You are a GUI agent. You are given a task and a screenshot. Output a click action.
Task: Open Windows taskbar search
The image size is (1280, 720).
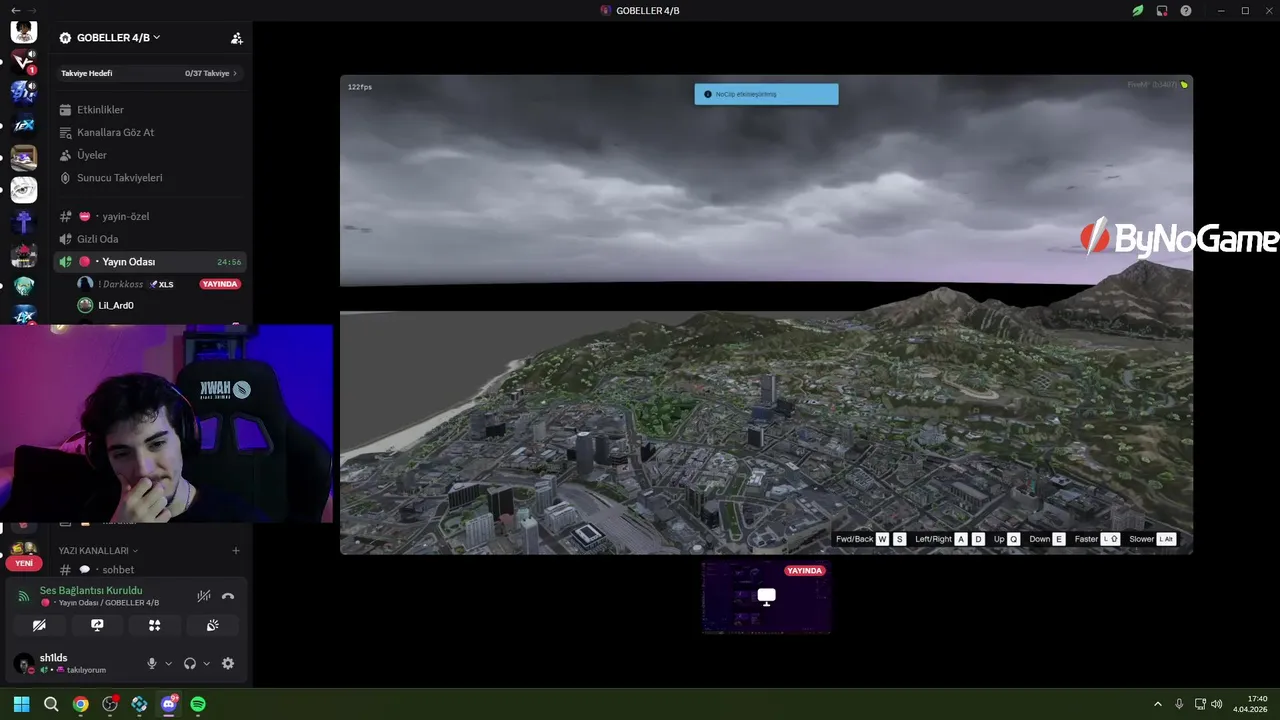(x=51, y=704)
